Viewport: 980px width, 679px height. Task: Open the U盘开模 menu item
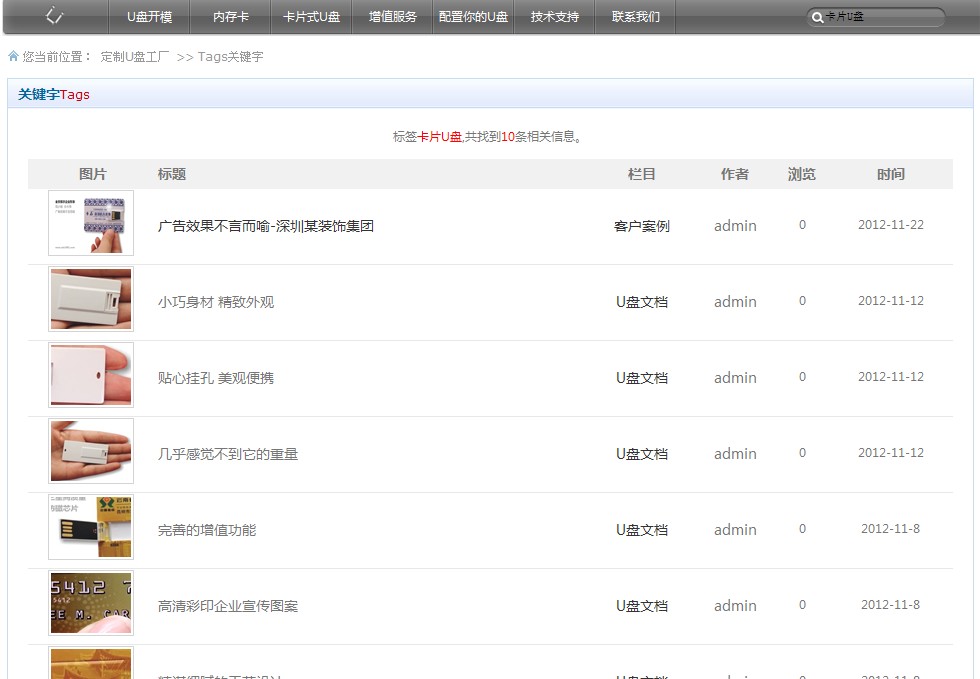[149, 17]
